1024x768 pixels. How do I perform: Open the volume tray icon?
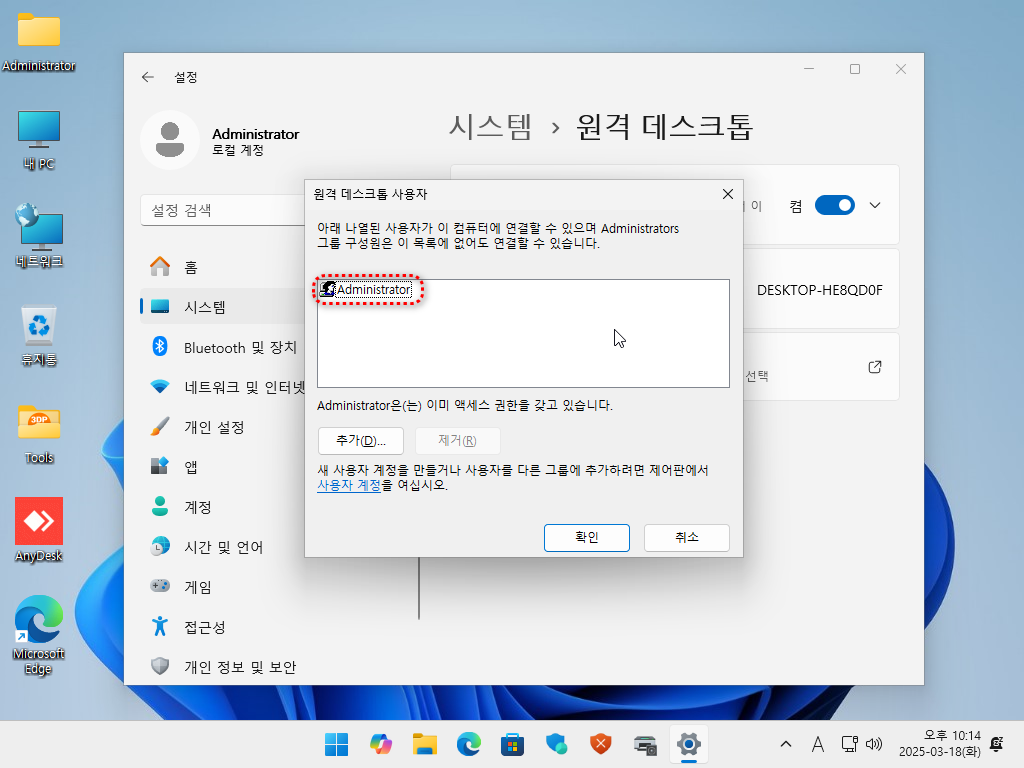point(874,744)
